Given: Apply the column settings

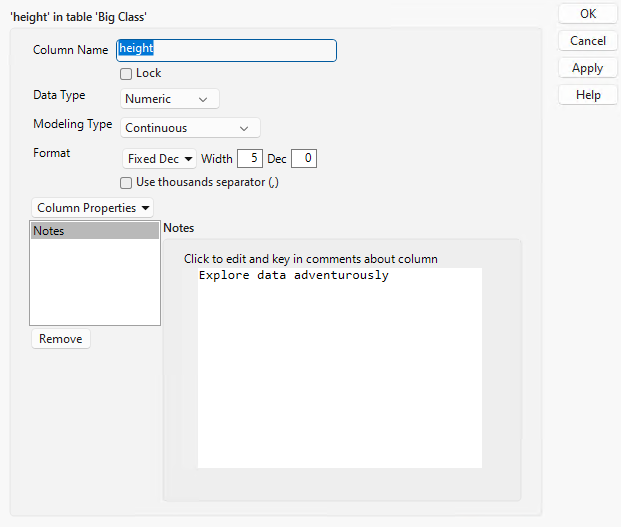Looking at the screenshot, I should [x=588, y=68].
